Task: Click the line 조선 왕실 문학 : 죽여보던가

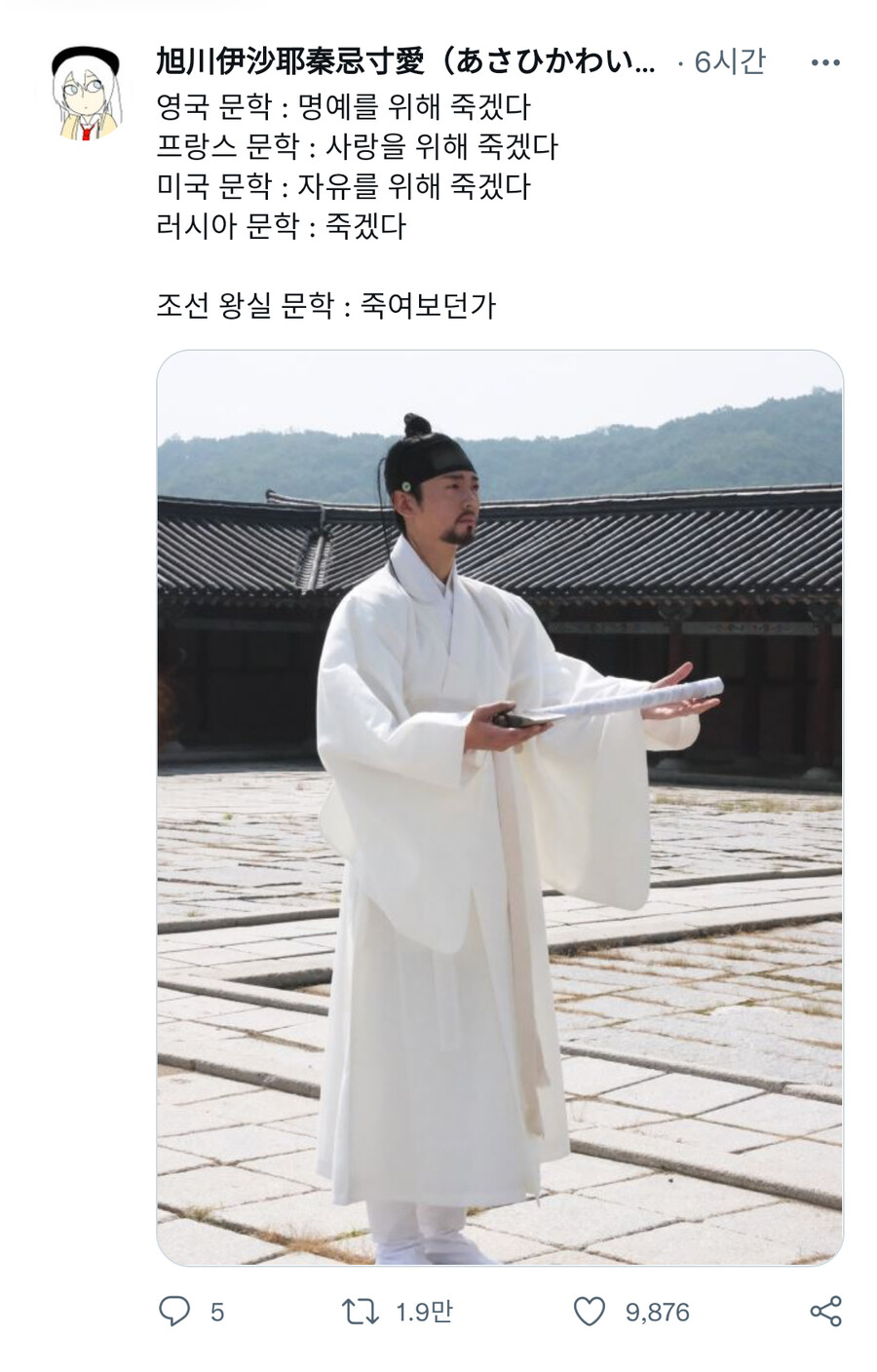Action: pyautogui.click(x=325, y=306)
